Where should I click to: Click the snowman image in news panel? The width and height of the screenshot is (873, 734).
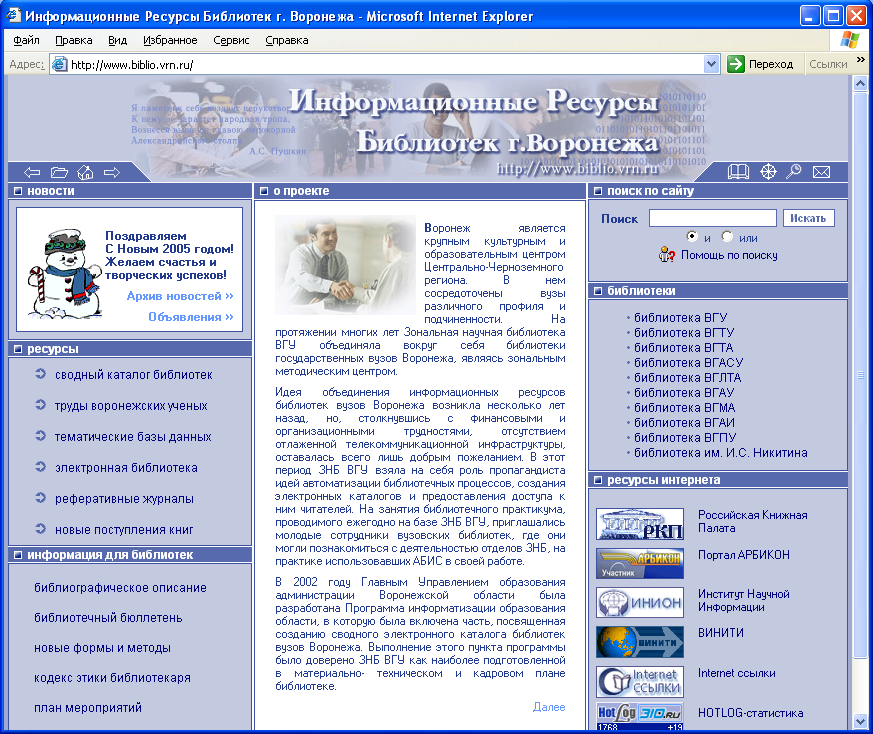coord(63,273)
